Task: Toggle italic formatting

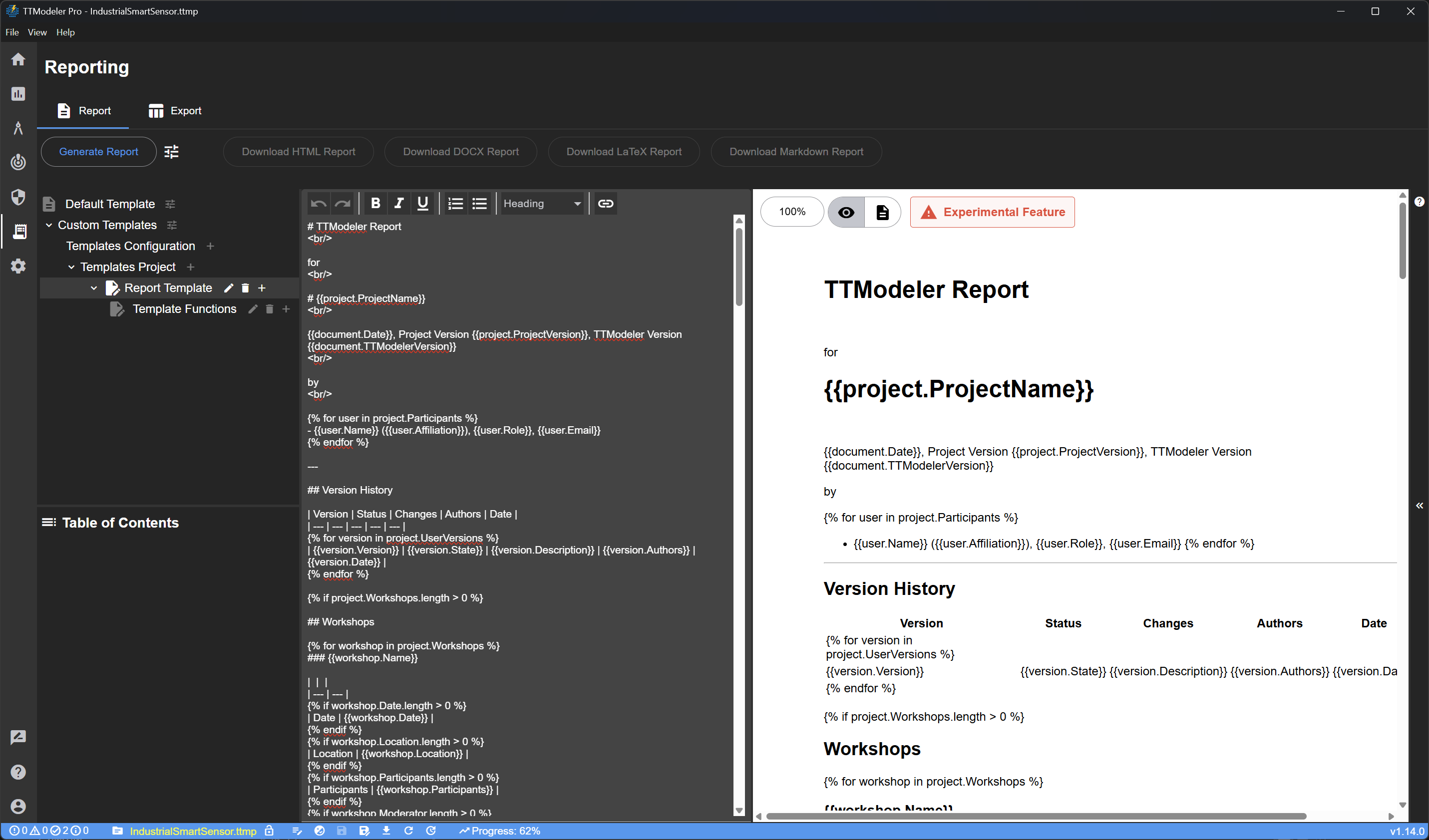Action: [x=398, y=204]
